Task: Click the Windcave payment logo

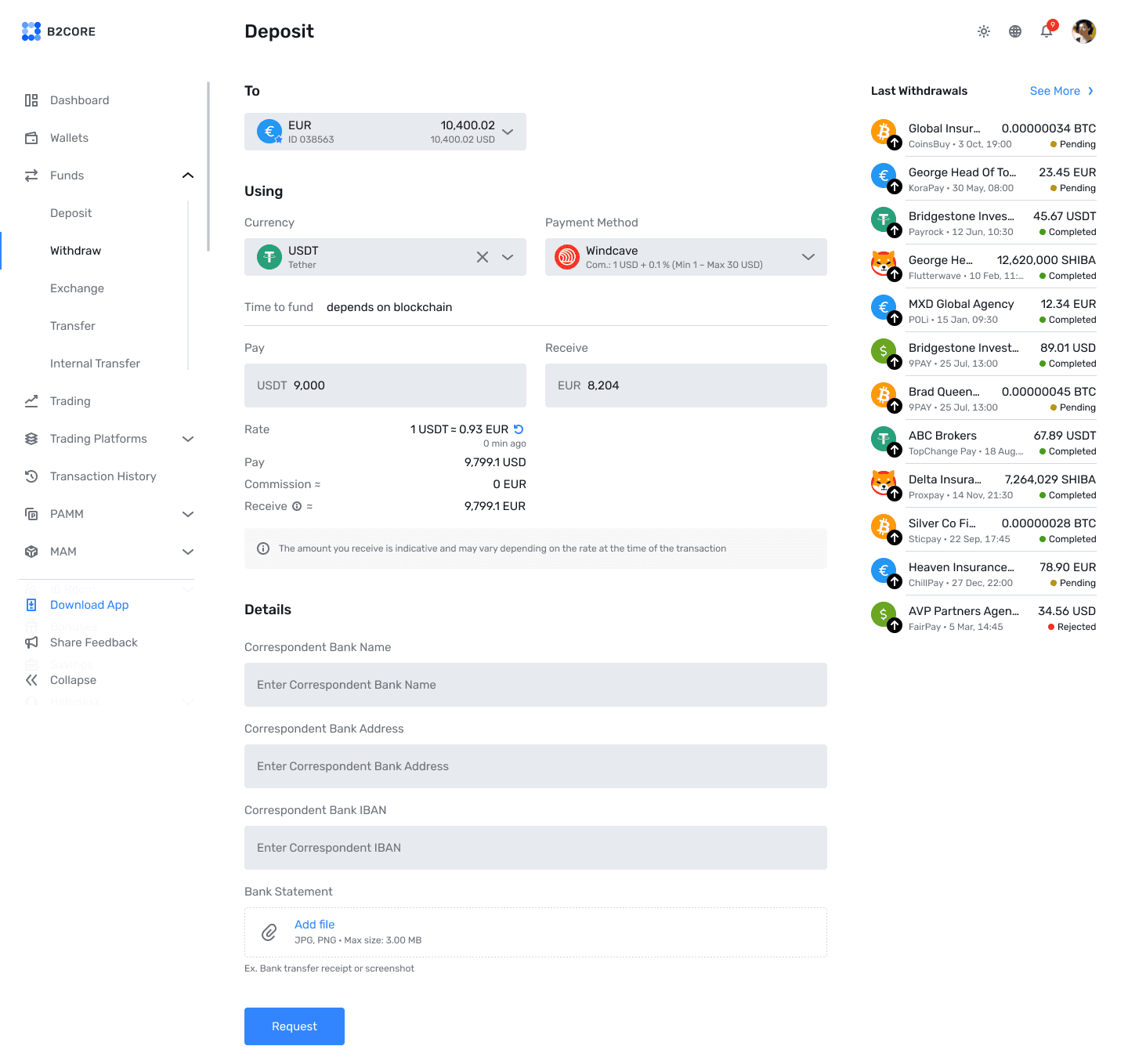Action: [x=567, y=257]
